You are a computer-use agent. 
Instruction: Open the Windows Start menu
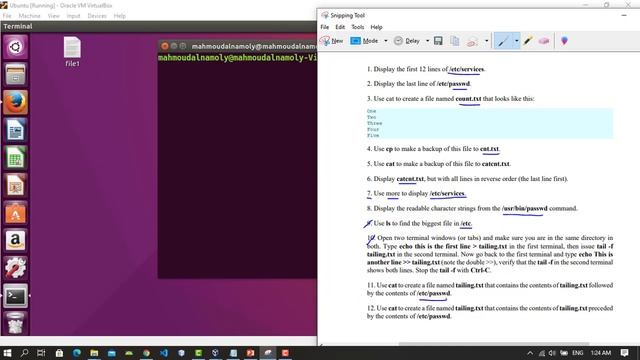coord(7,353)
